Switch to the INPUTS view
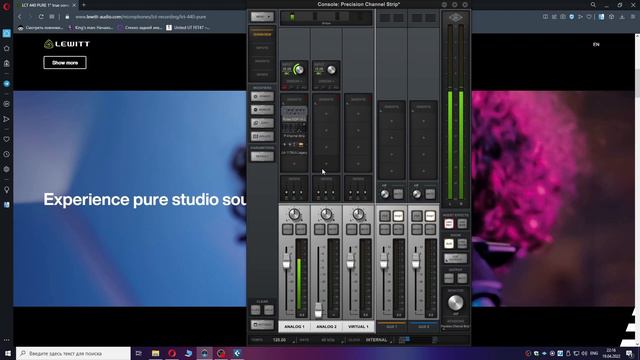Viewport: 640px width, 360px height. 262,48
